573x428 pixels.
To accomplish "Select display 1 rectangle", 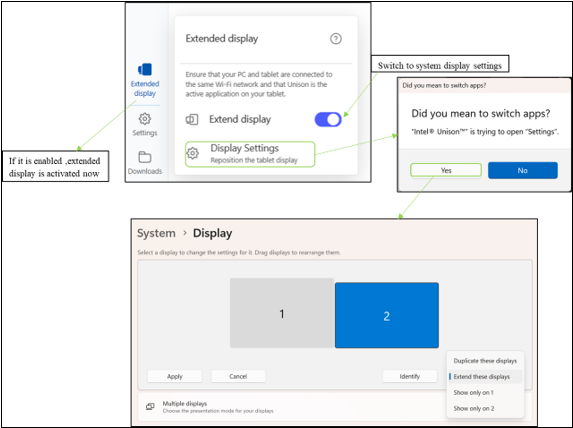I will [x=282, y=313].
